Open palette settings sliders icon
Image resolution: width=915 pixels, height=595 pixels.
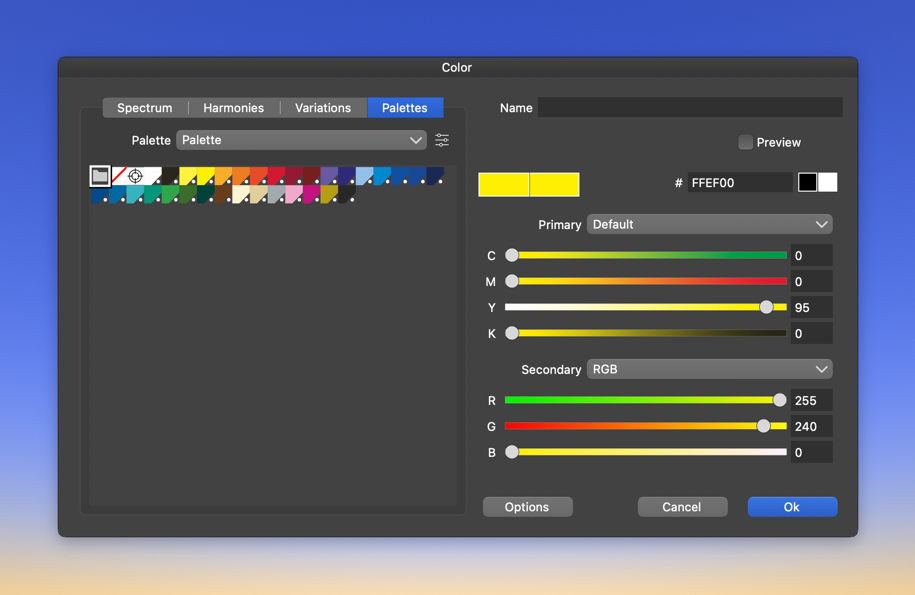(442, 140)
